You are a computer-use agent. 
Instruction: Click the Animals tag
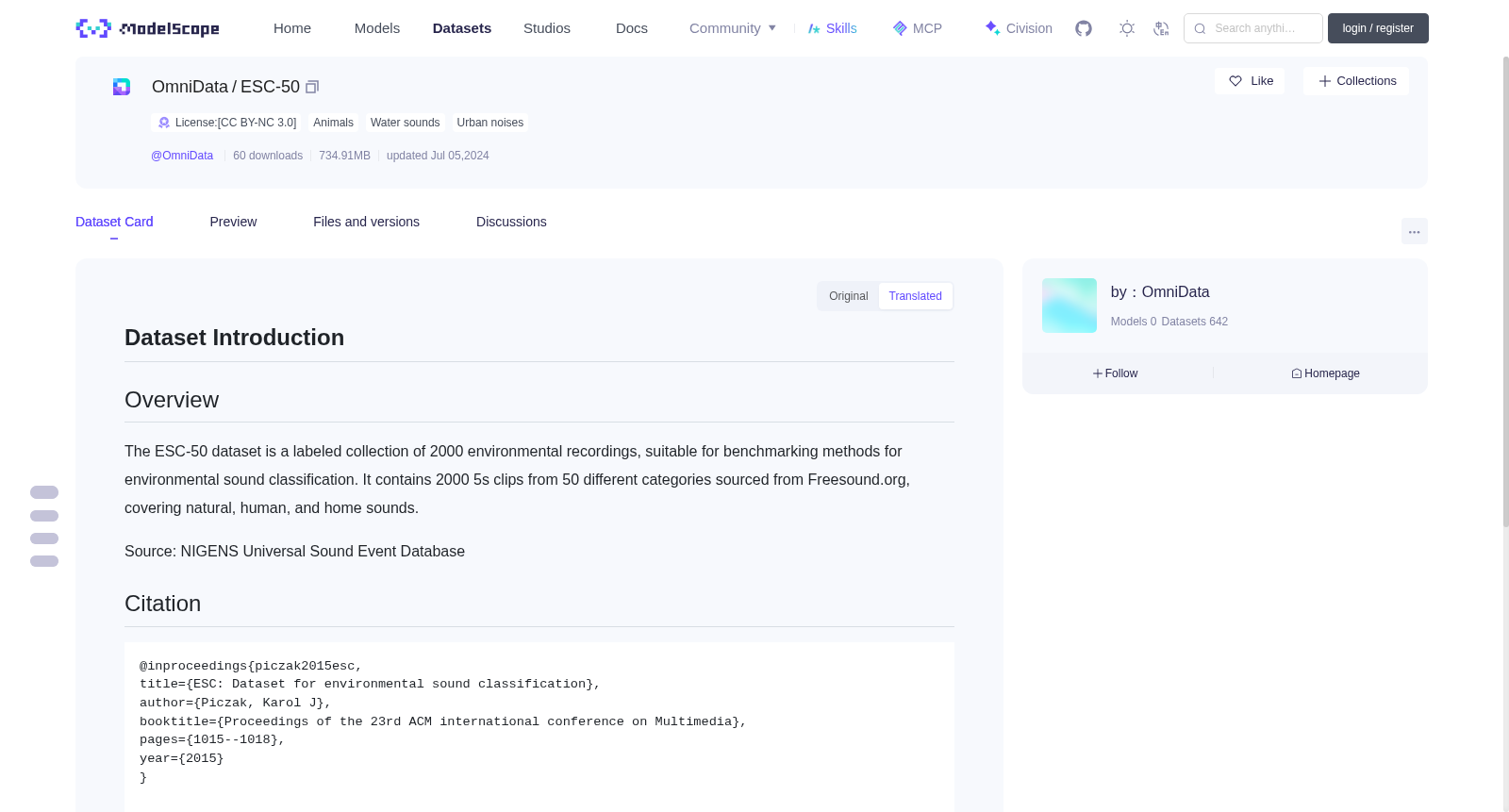(333, 123)
